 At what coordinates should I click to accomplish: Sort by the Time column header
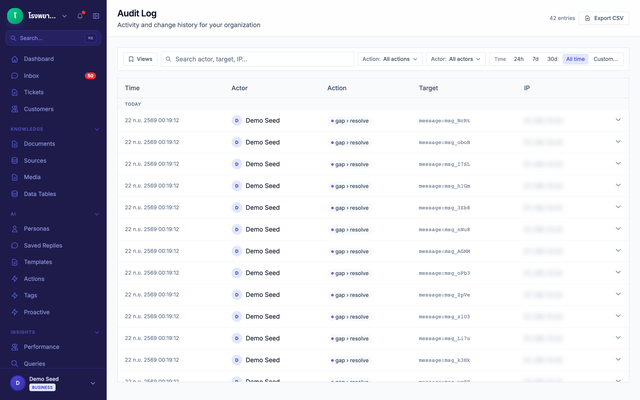click(132, 88)
